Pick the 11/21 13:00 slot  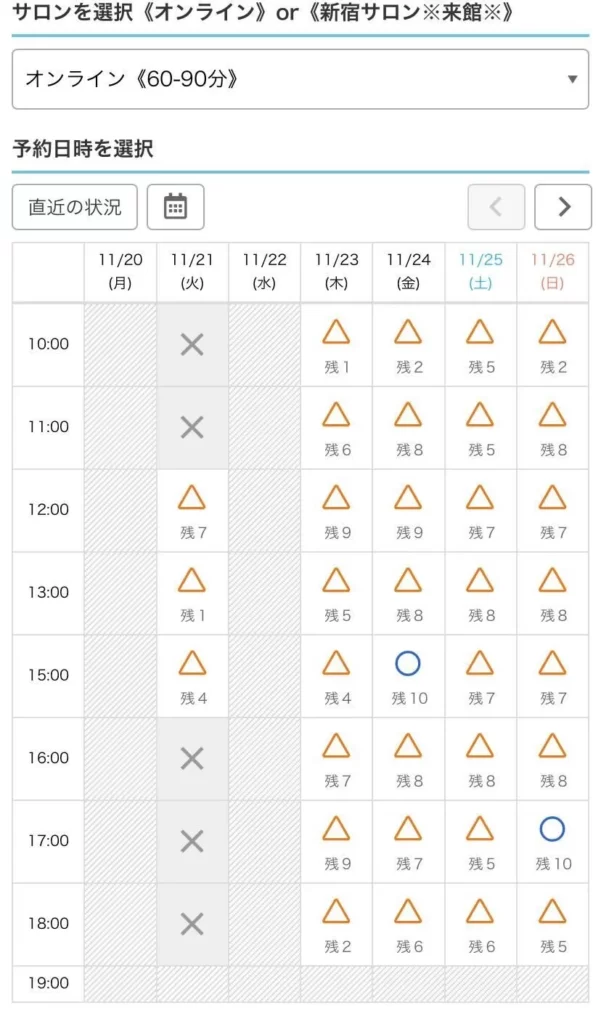192,592
